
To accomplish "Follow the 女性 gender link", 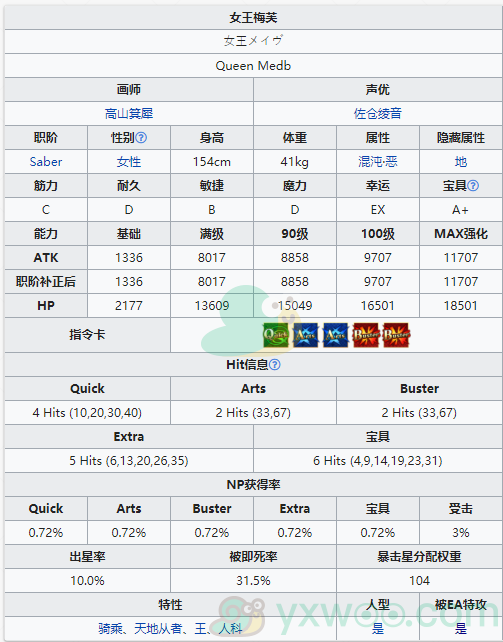I will pos(129,162).
